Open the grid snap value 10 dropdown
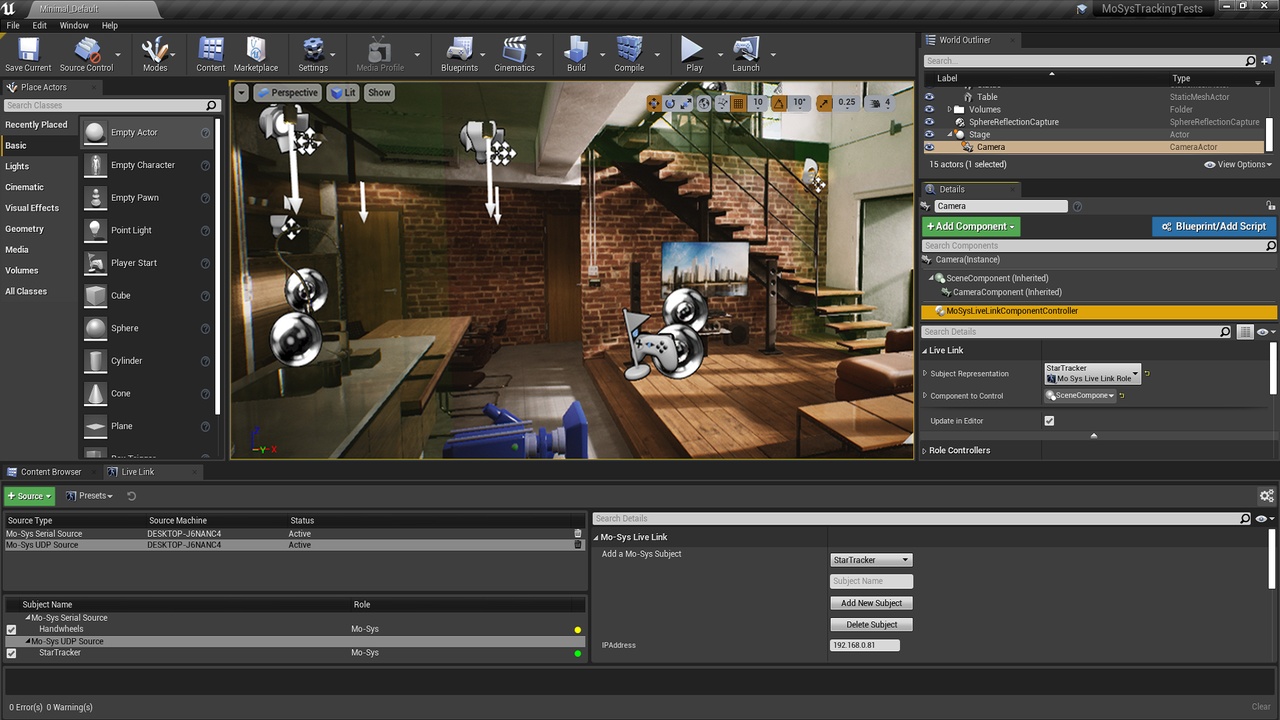Viewport: 1280px width, 720px height. tap(758, 103)
